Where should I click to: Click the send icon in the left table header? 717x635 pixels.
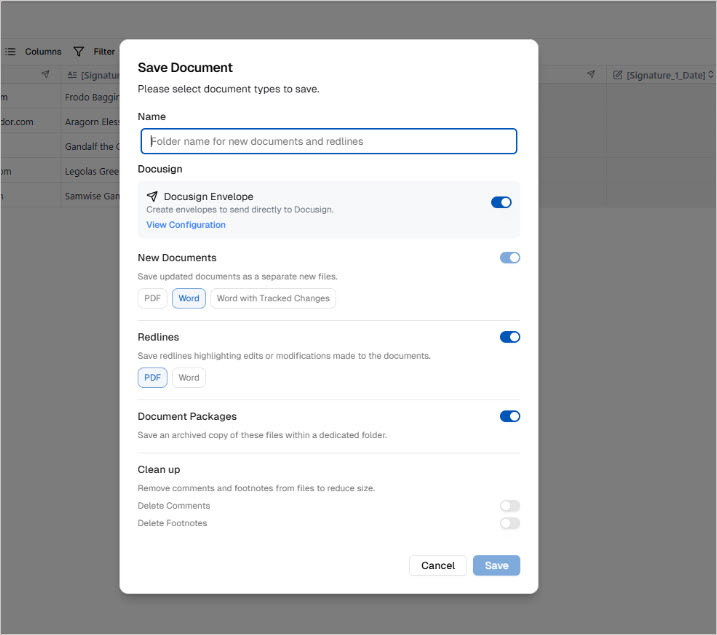45,74
